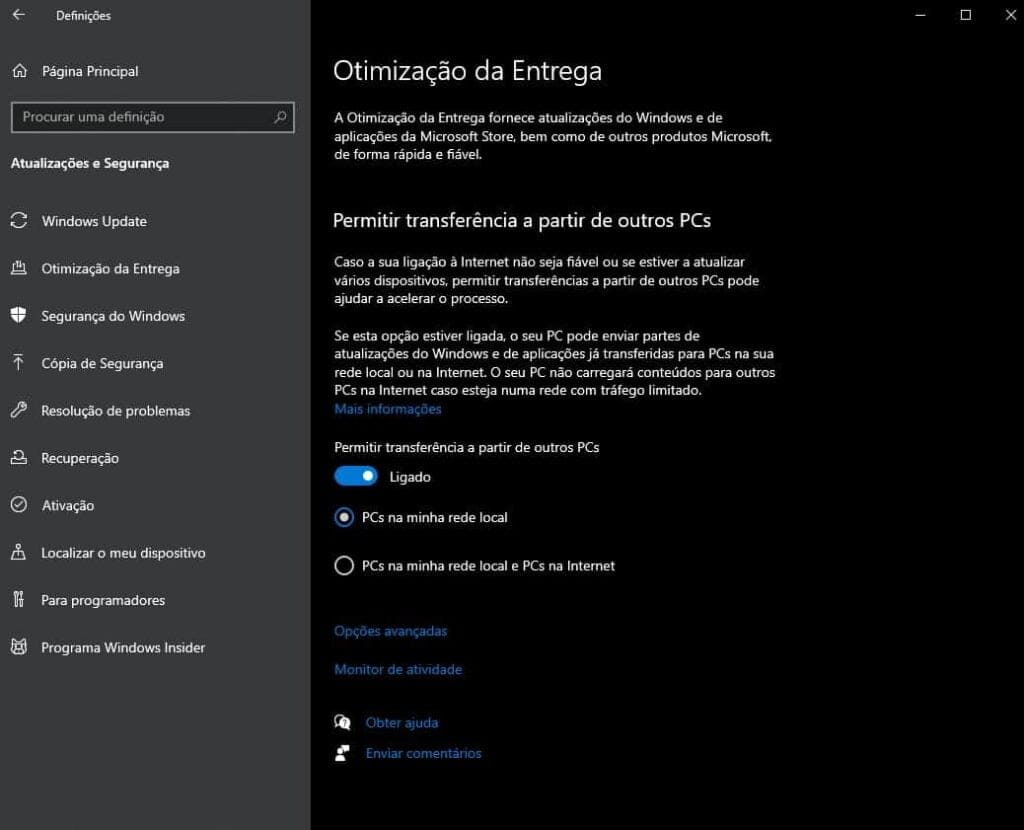Viewport: 1024px width, 830px height.
Task: Click the Cópia de Segurança upload arrow icon
Action: [18, 362]
